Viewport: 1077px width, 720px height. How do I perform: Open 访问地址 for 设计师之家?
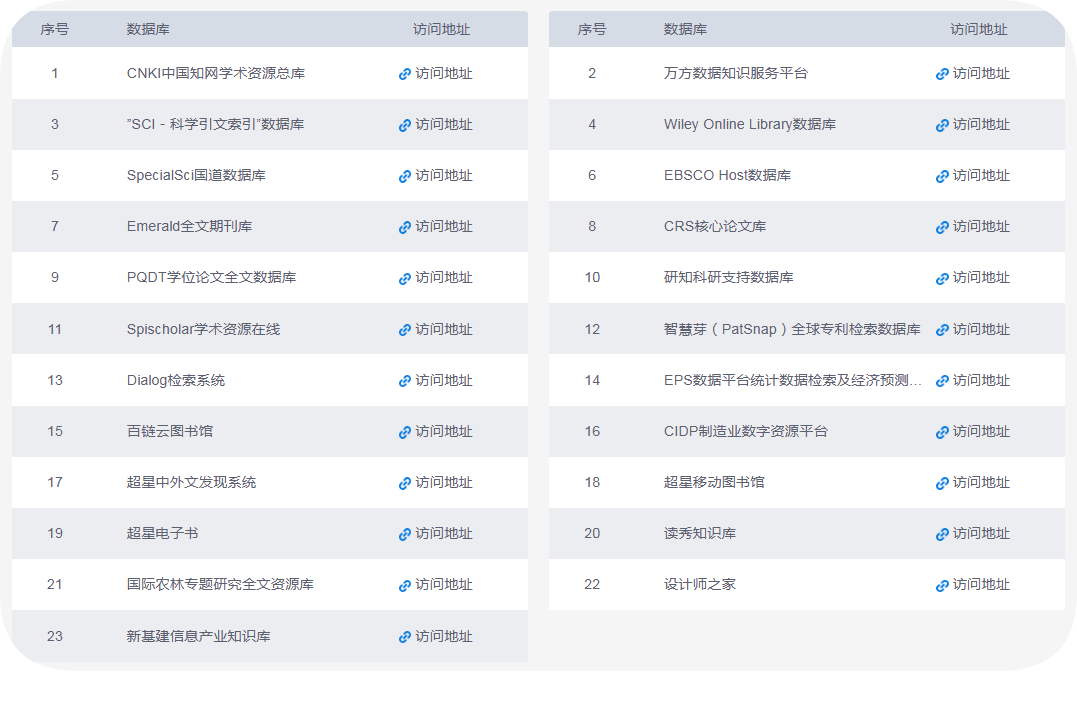(x=980, y=585)
